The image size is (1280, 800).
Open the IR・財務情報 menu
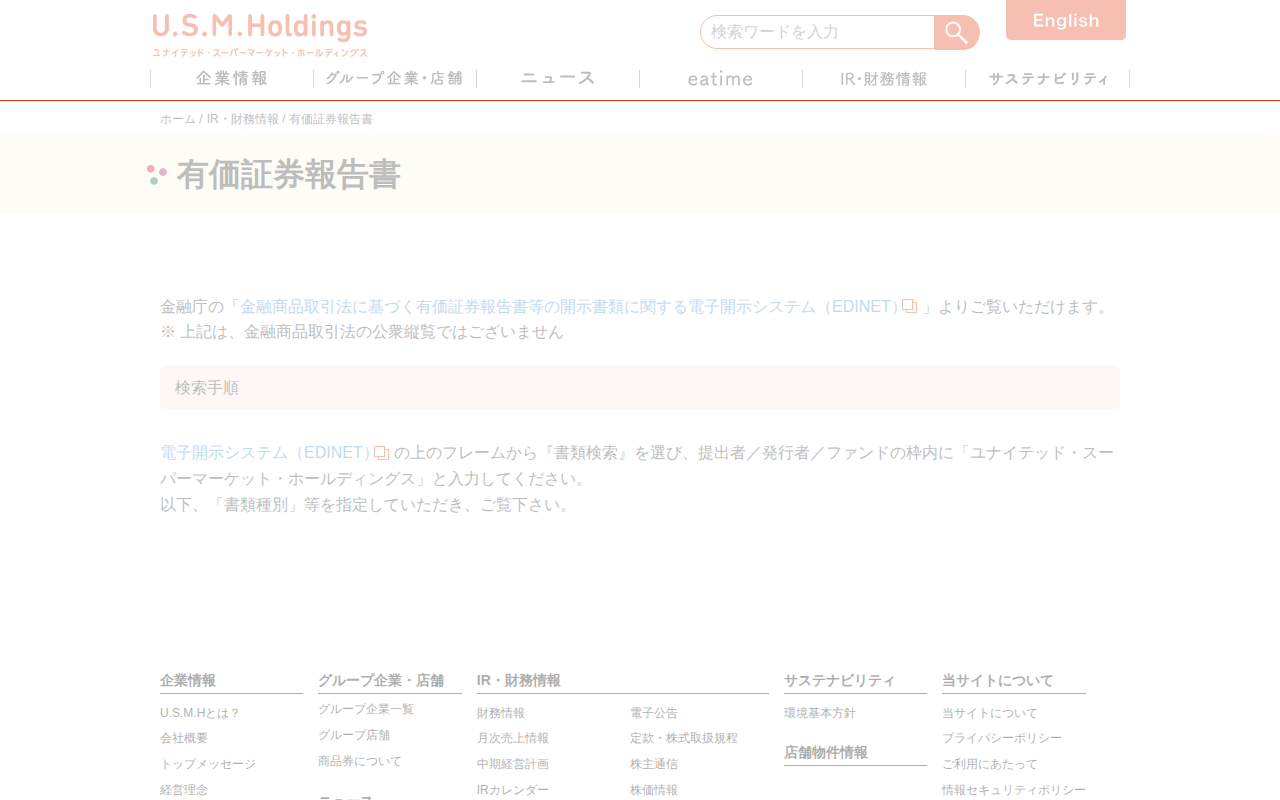click(884, 78)
